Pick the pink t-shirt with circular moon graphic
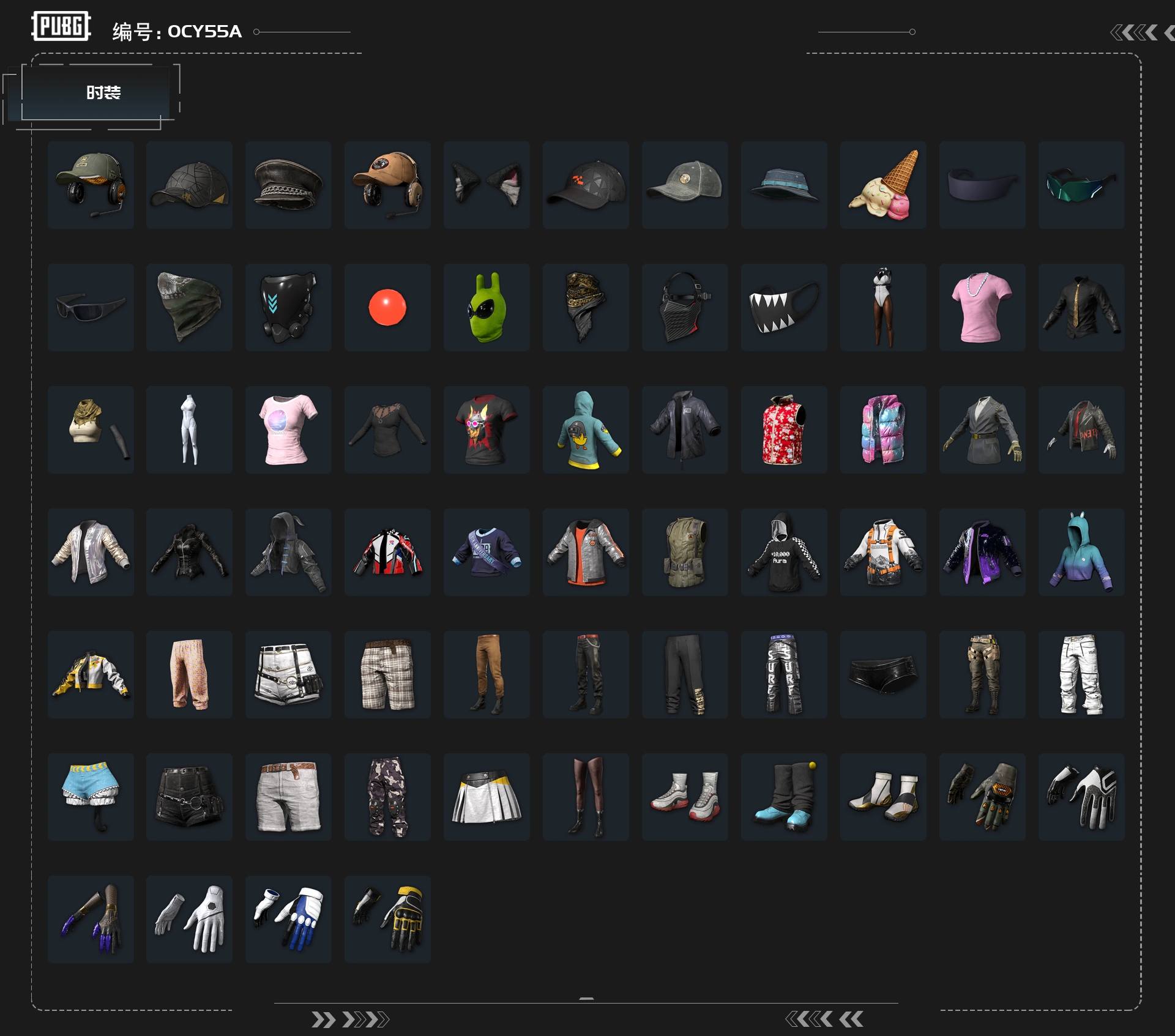 [x=288, y=430]
